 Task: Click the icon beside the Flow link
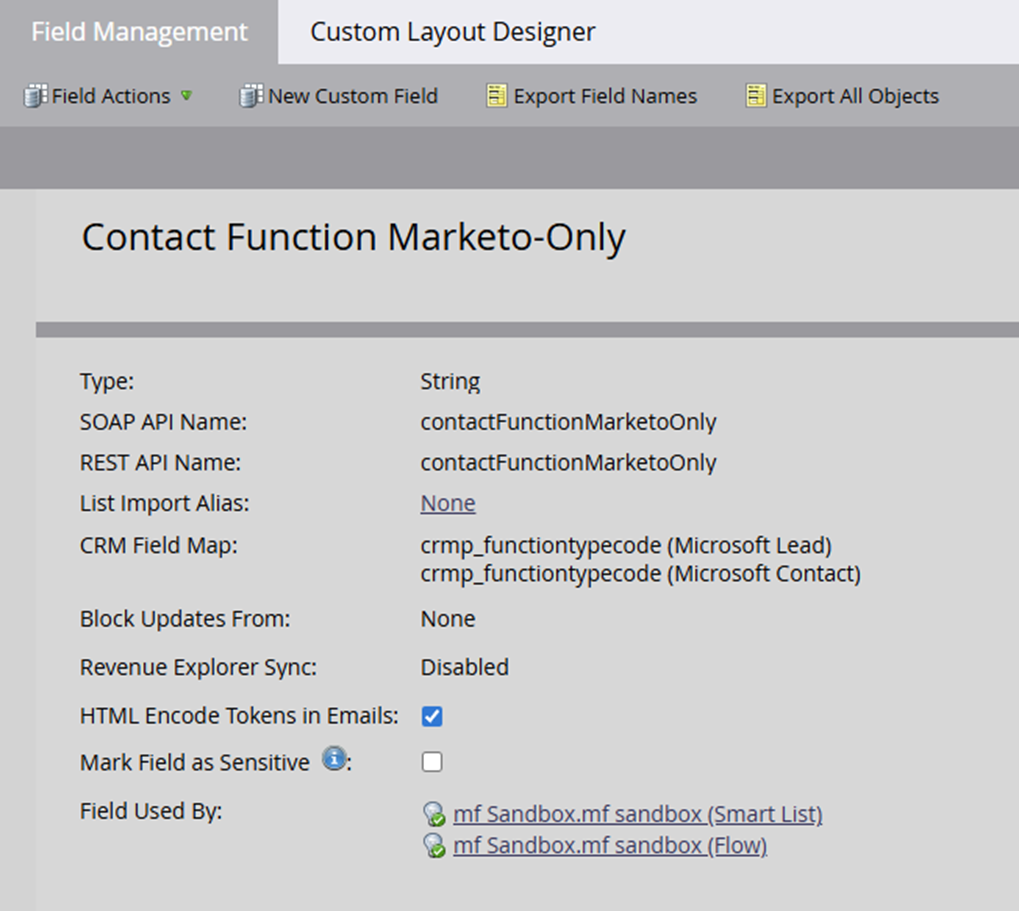(434, 847)
